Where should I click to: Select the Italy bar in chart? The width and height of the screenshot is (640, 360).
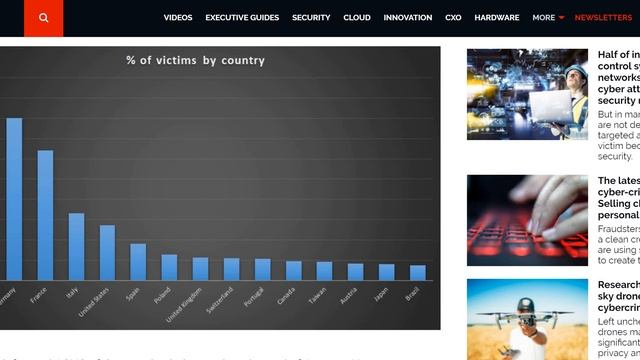pos(76,247)
